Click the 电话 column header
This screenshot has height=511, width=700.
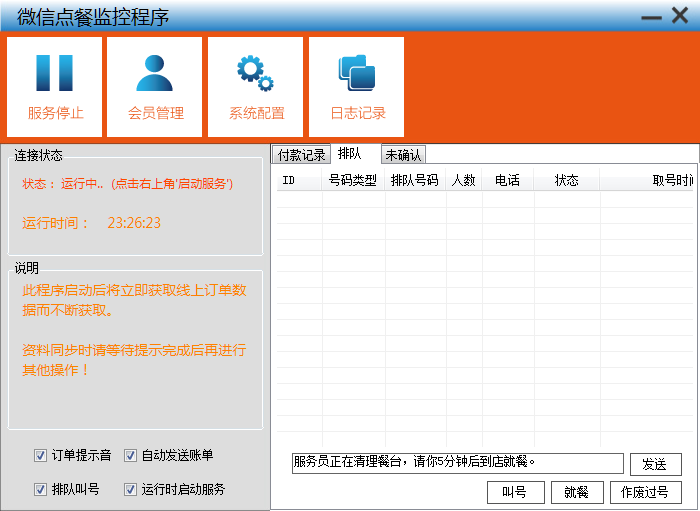(x=508, y=180)
